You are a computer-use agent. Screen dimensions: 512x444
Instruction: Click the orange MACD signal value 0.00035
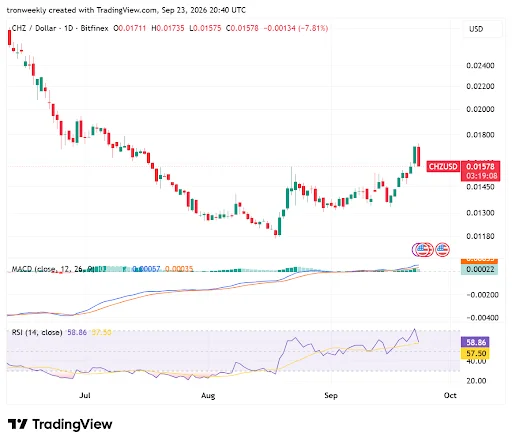tap(179, 269)
